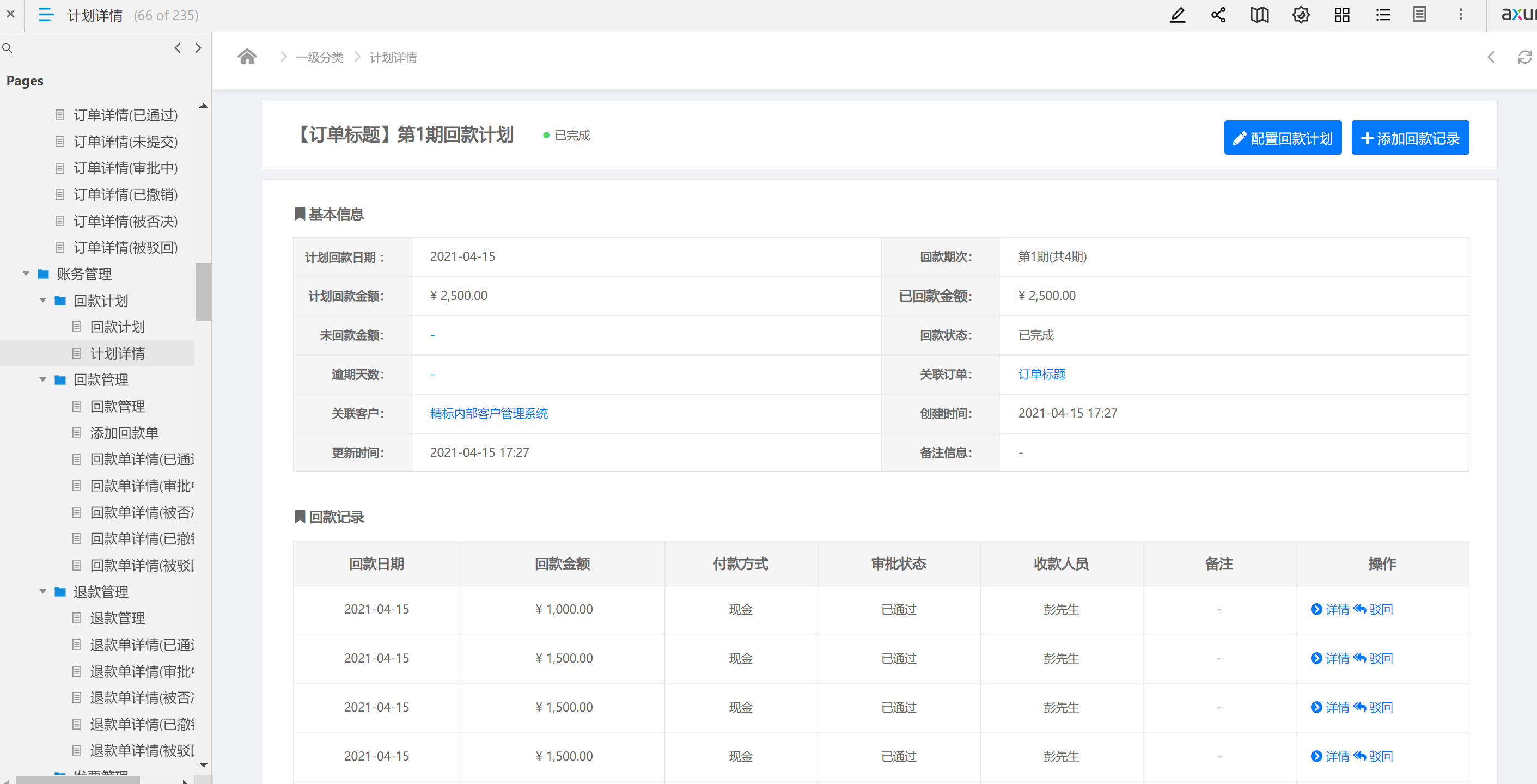
Task: Collapse the 回款计划 folder
Action: coord(42,300)
